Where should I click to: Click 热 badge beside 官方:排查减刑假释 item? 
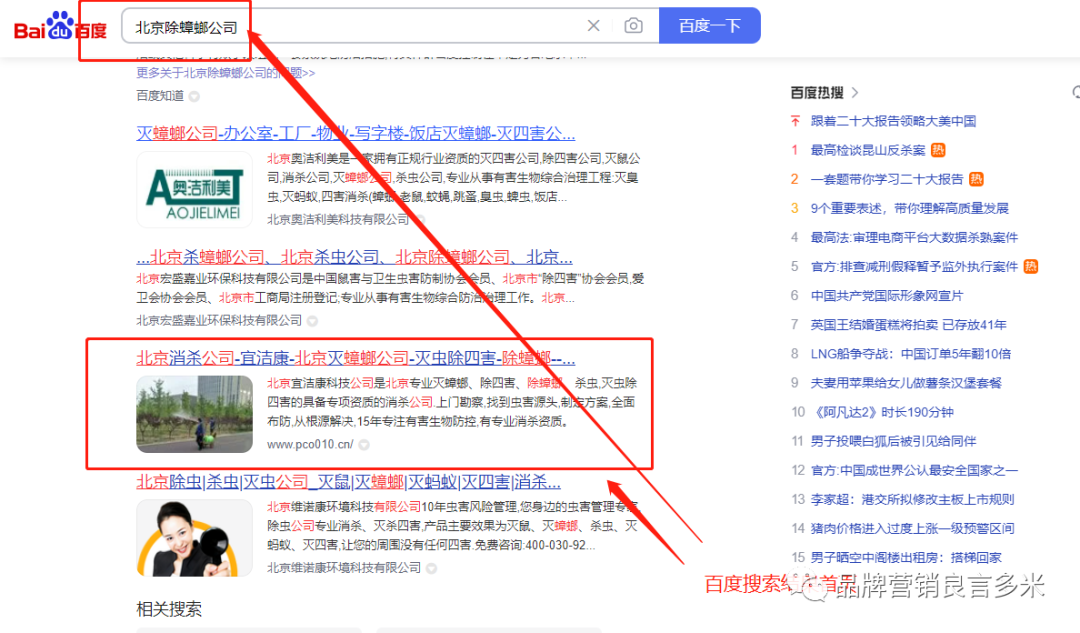point(1030,267)
